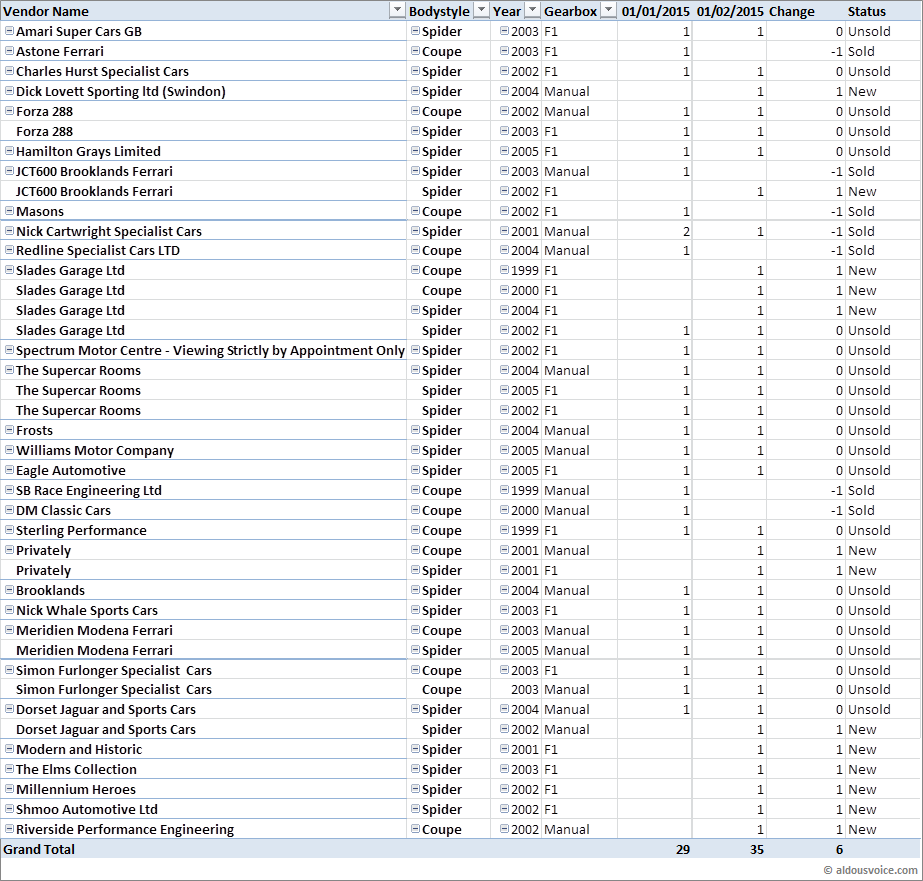Select the Change column header

[791, 11]
